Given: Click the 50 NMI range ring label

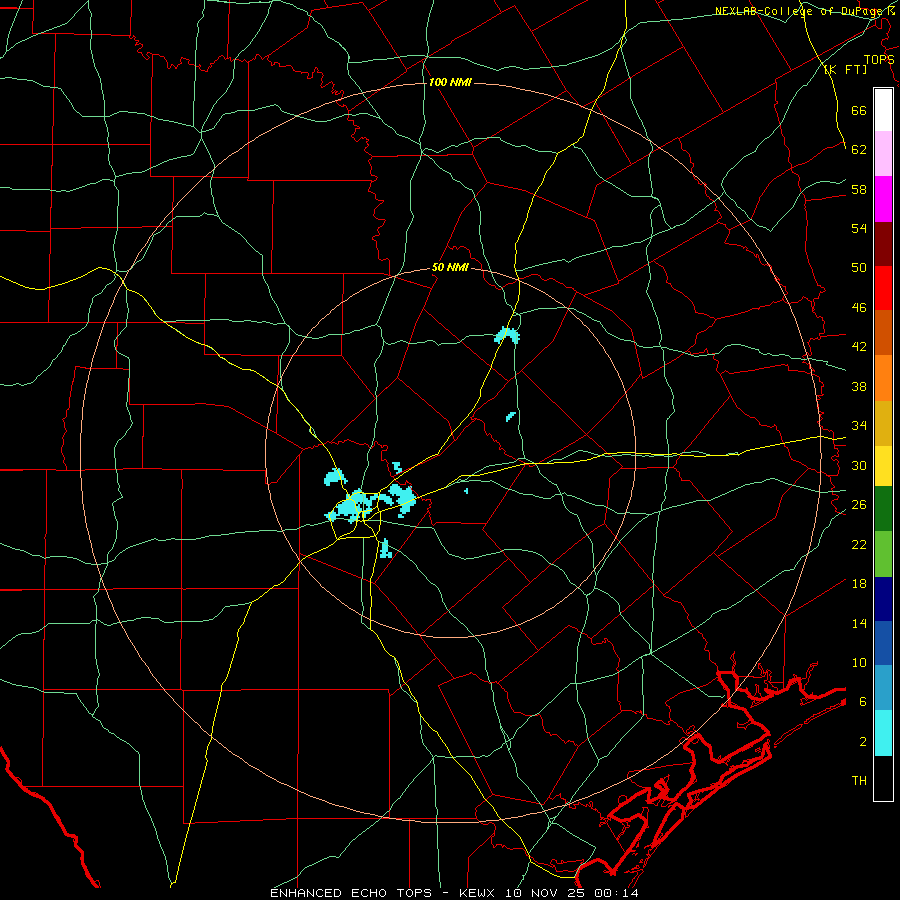Looking at the screenshot, I should (450, 267).
